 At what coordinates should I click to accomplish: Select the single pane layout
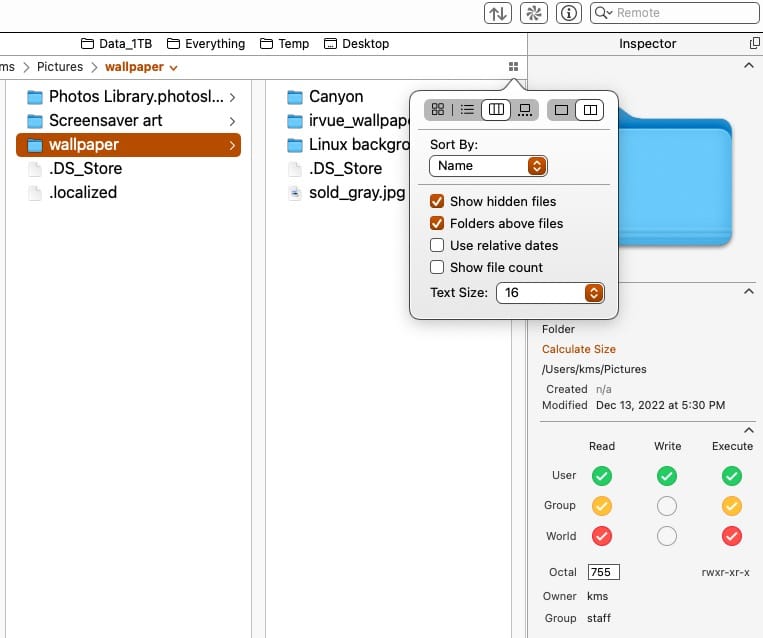(x=562, y=110)
